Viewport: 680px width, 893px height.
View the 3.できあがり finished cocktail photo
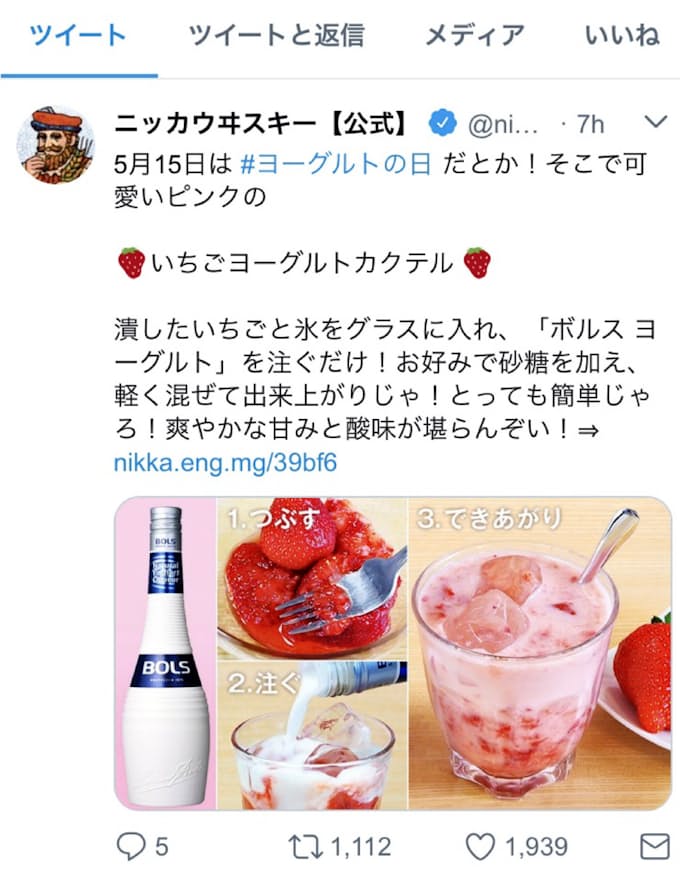[x=540, y=653]
